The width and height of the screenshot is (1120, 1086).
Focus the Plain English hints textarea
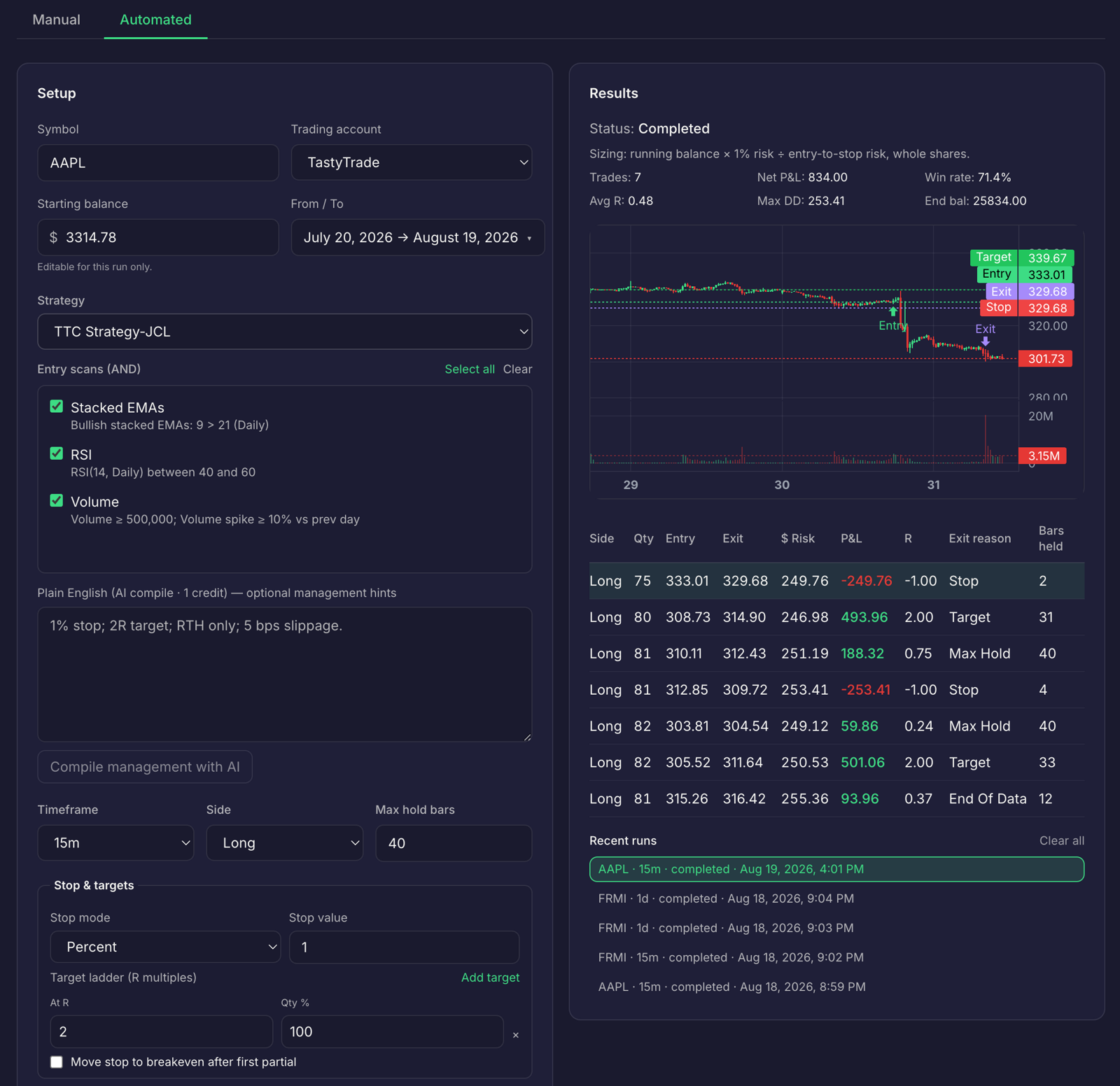pyautogui.click(x=284, y=674)
